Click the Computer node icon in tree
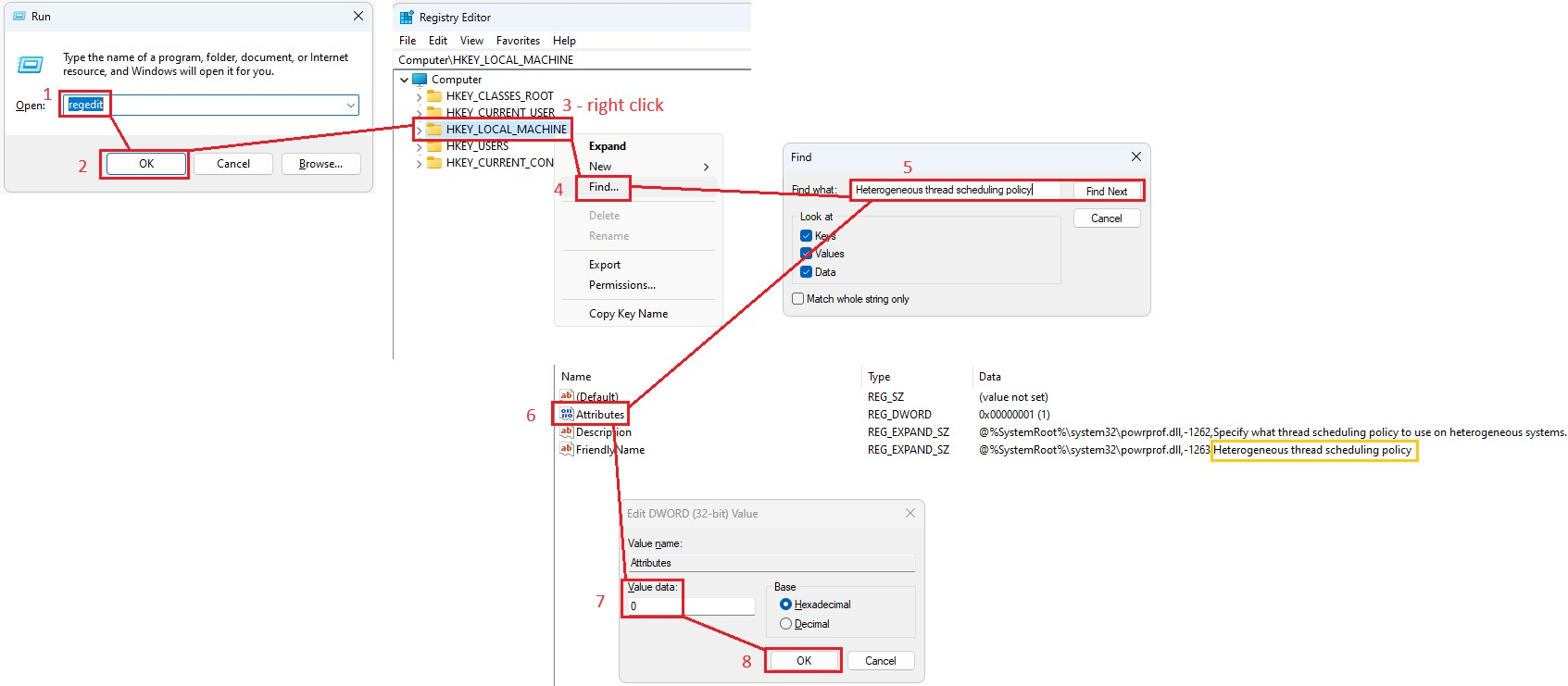1568x686 pixels. (x=420, y=80)
